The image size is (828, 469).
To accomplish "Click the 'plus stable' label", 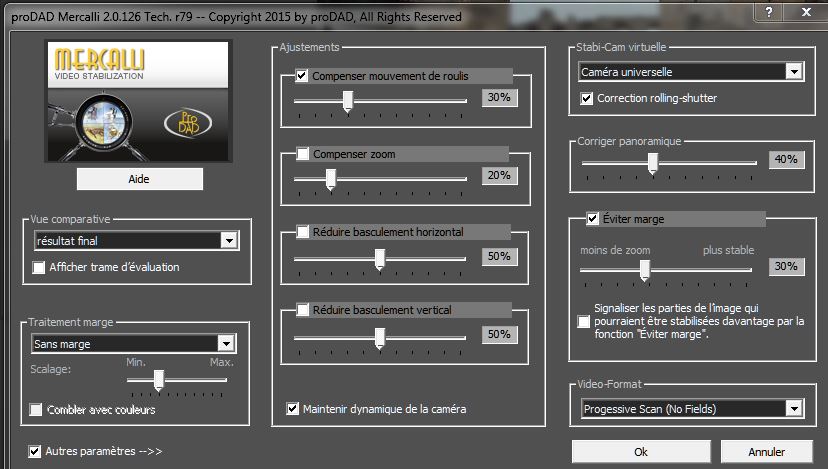I will (728, 250).
